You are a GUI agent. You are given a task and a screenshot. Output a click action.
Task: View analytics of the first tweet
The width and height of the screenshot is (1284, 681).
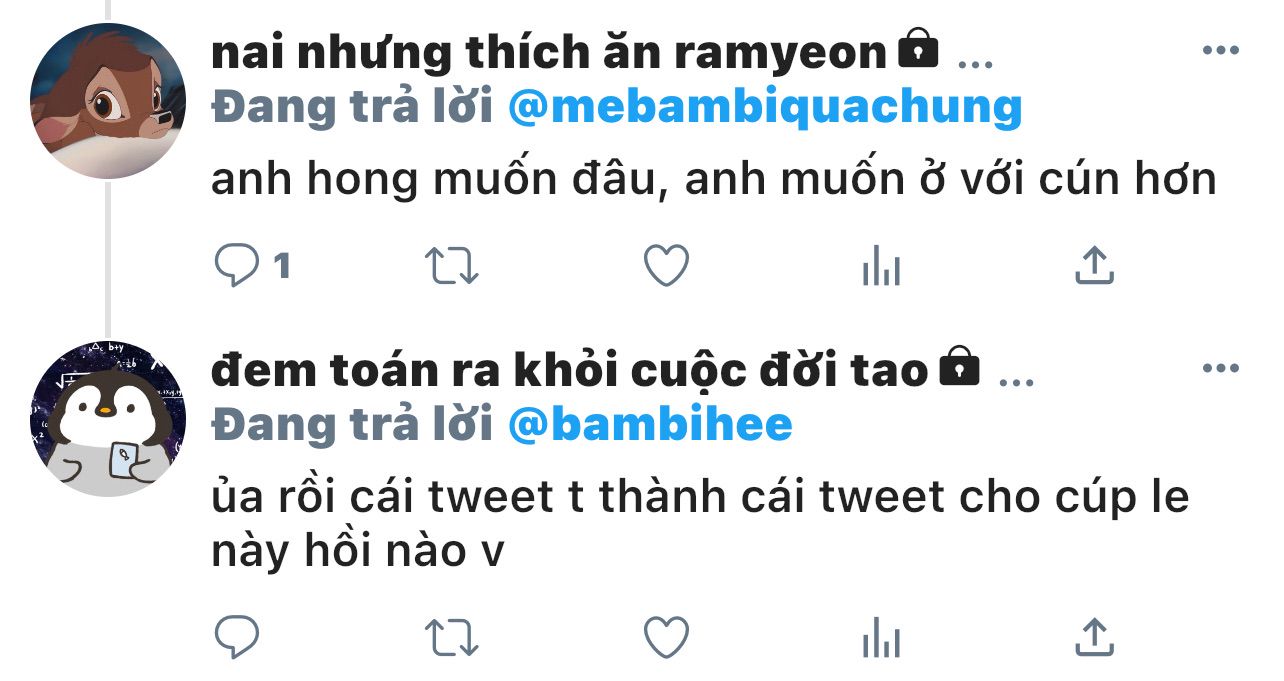[x=881, y=267]
